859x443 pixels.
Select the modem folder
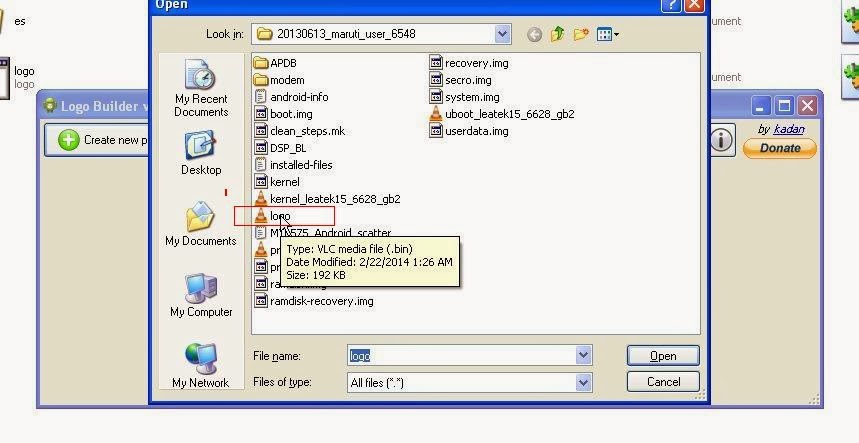pyautogui.click(x=280, y=80)
